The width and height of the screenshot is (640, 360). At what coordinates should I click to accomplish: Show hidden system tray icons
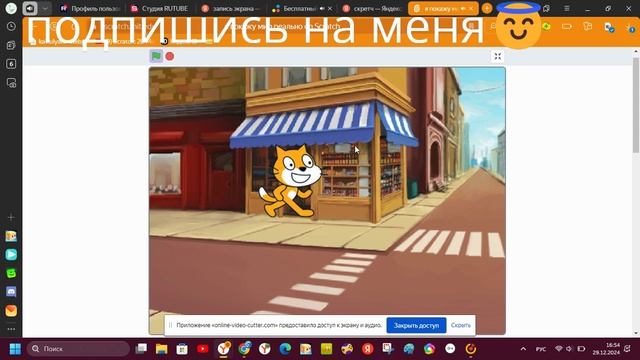tap(523, 349)
